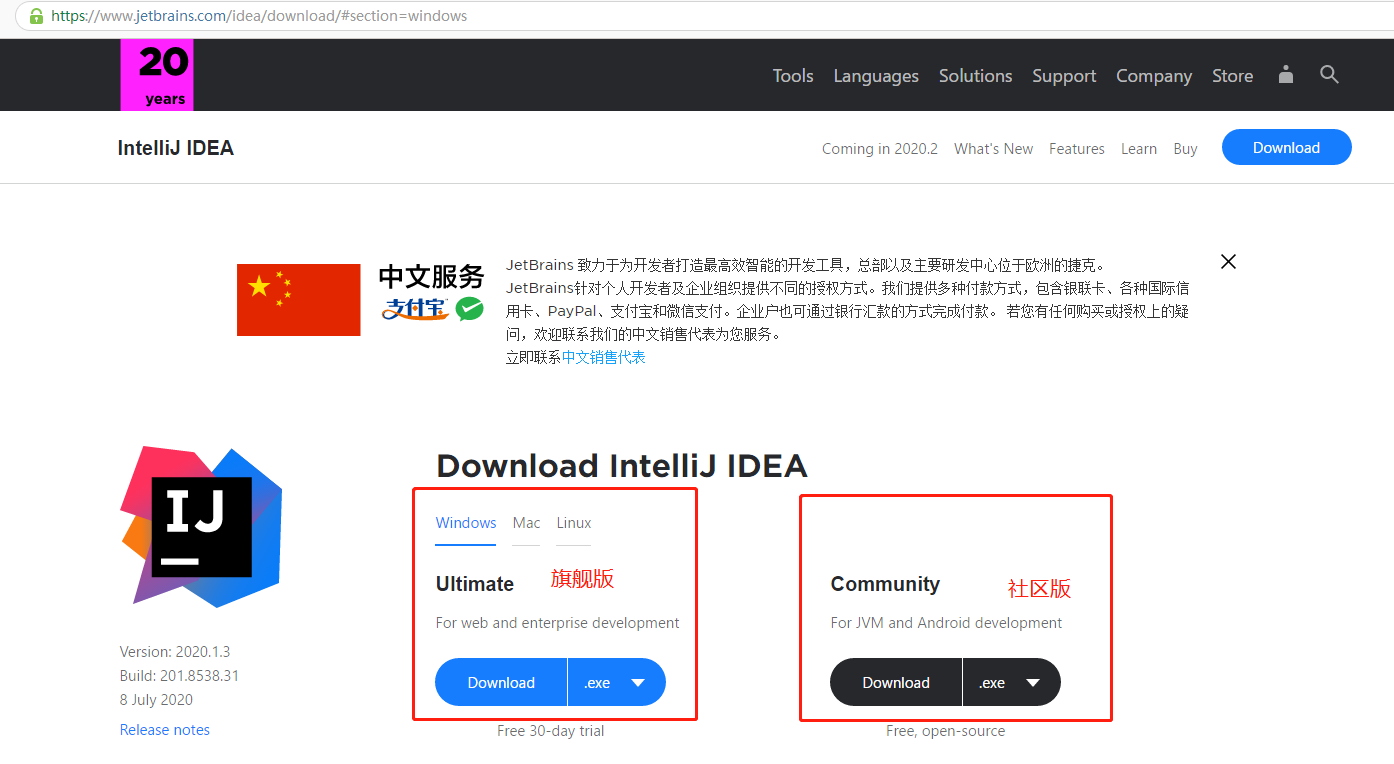Open the Solutions navigation dropdown

click(975, 75)
